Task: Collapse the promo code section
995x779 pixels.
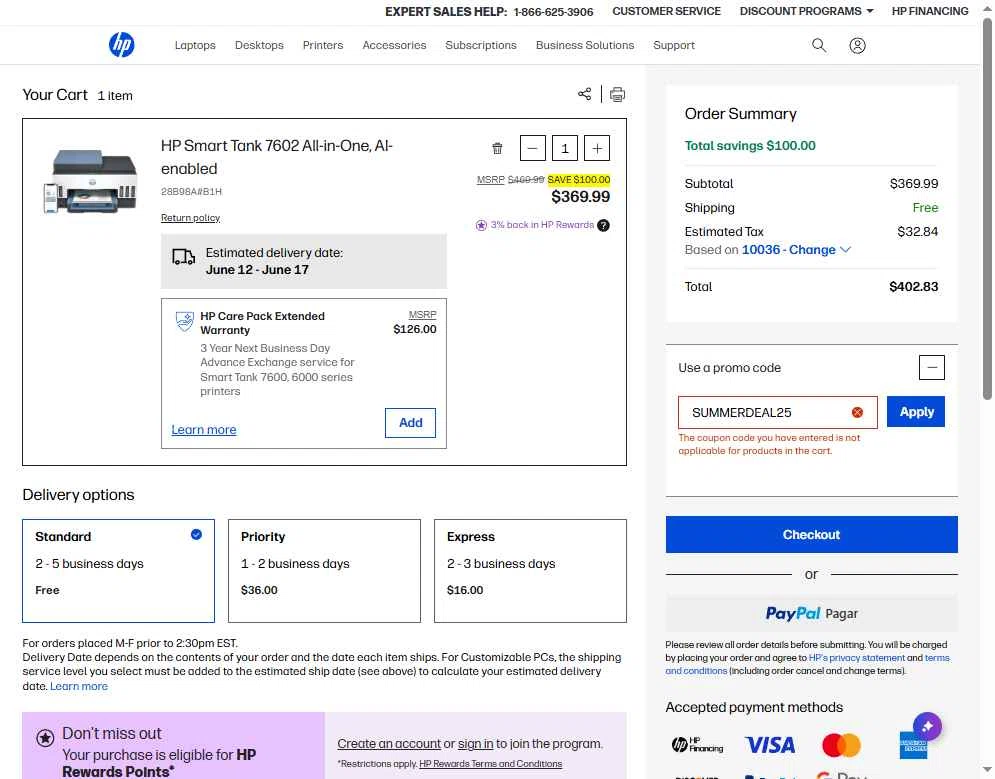Action: [932, 367]
